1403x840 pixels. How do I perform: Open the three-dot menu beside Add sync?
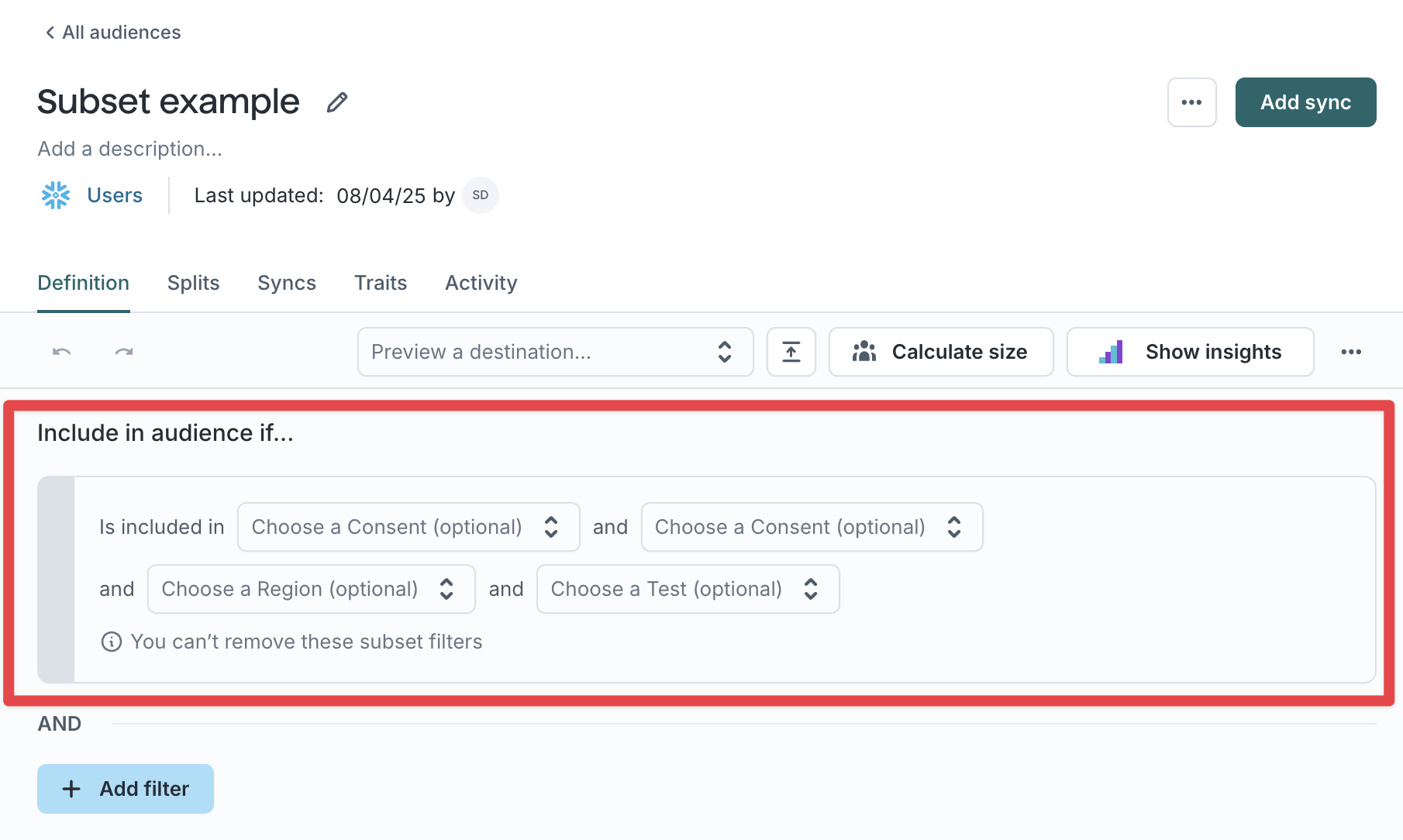pos(1191,102)
